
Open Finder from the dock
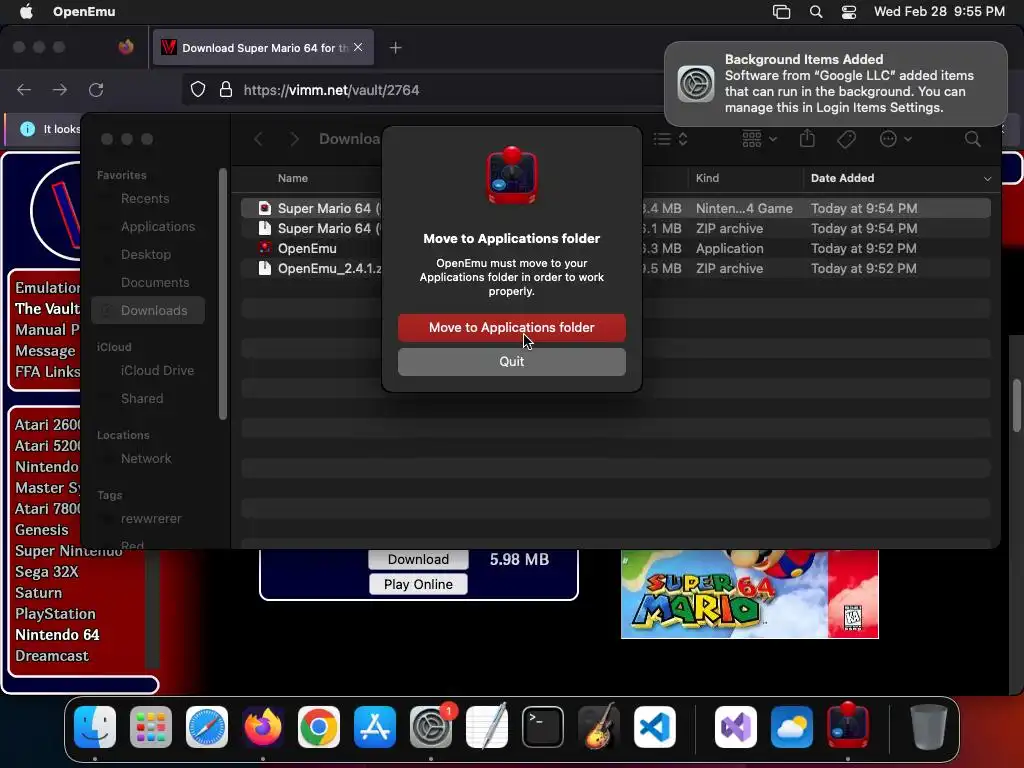click(x=95, y=727)
